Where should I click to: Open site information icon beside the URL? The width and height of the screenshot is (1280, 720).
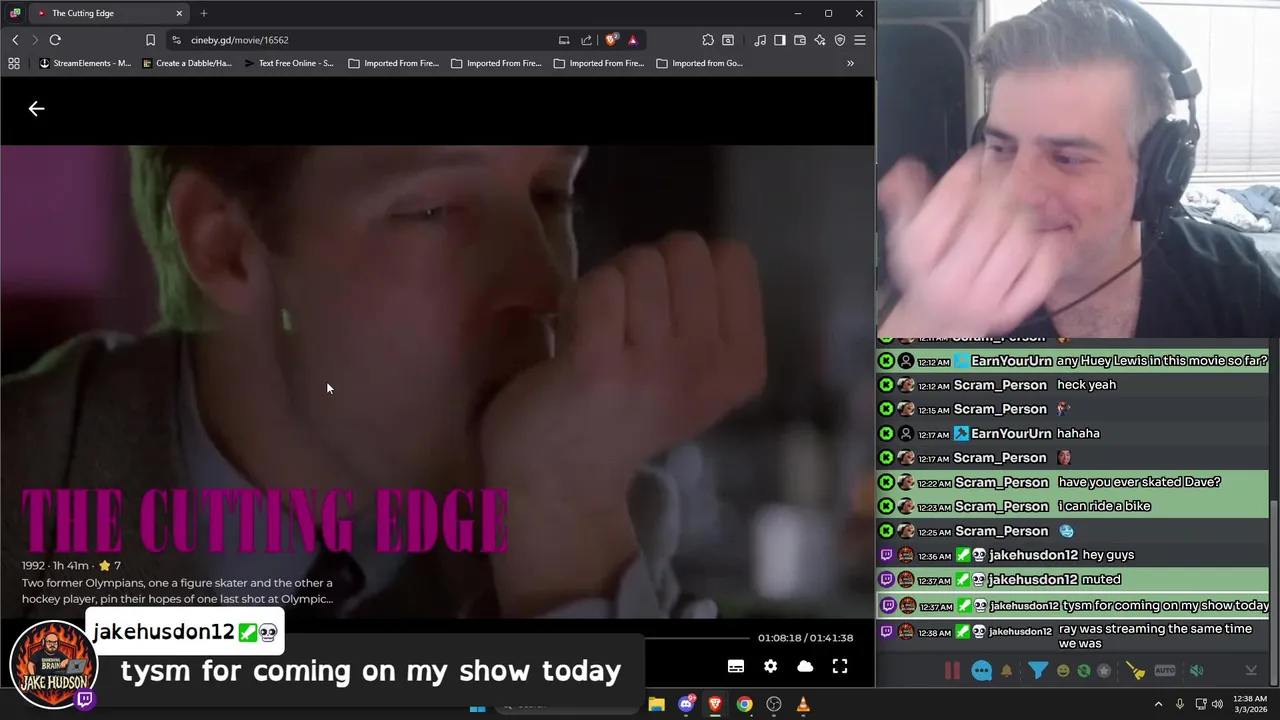pyautogui.click(x=176, y=40)
